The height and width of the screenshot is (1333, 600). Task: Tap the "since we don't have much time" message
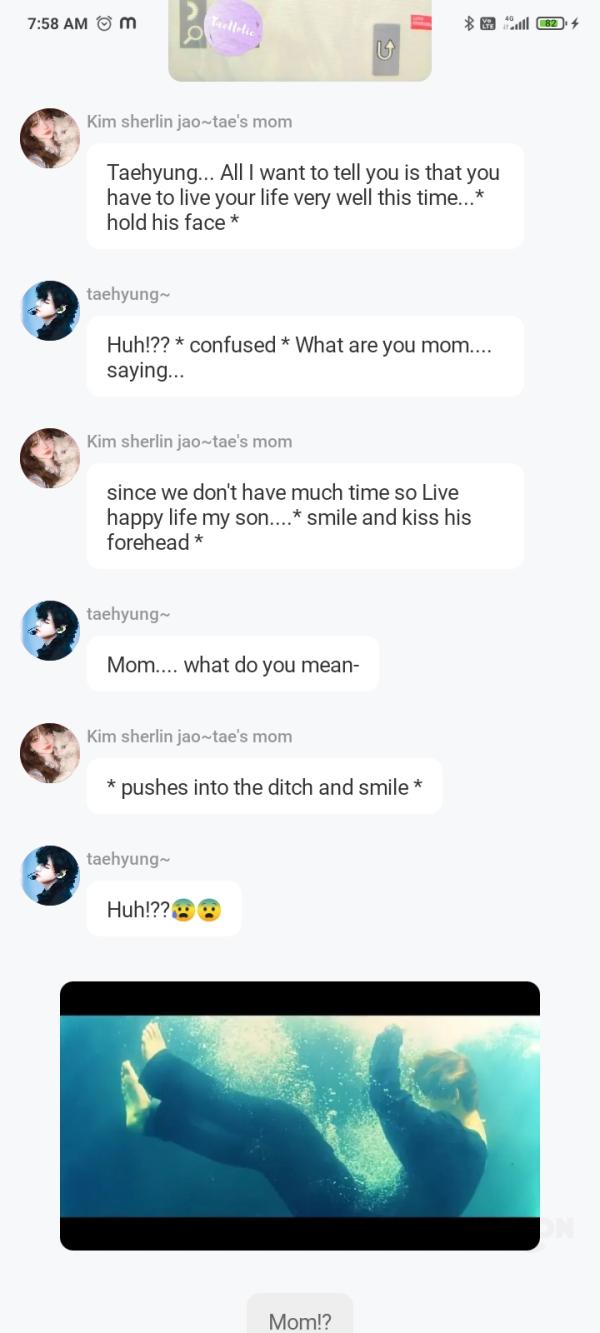(x=305, y=517)
